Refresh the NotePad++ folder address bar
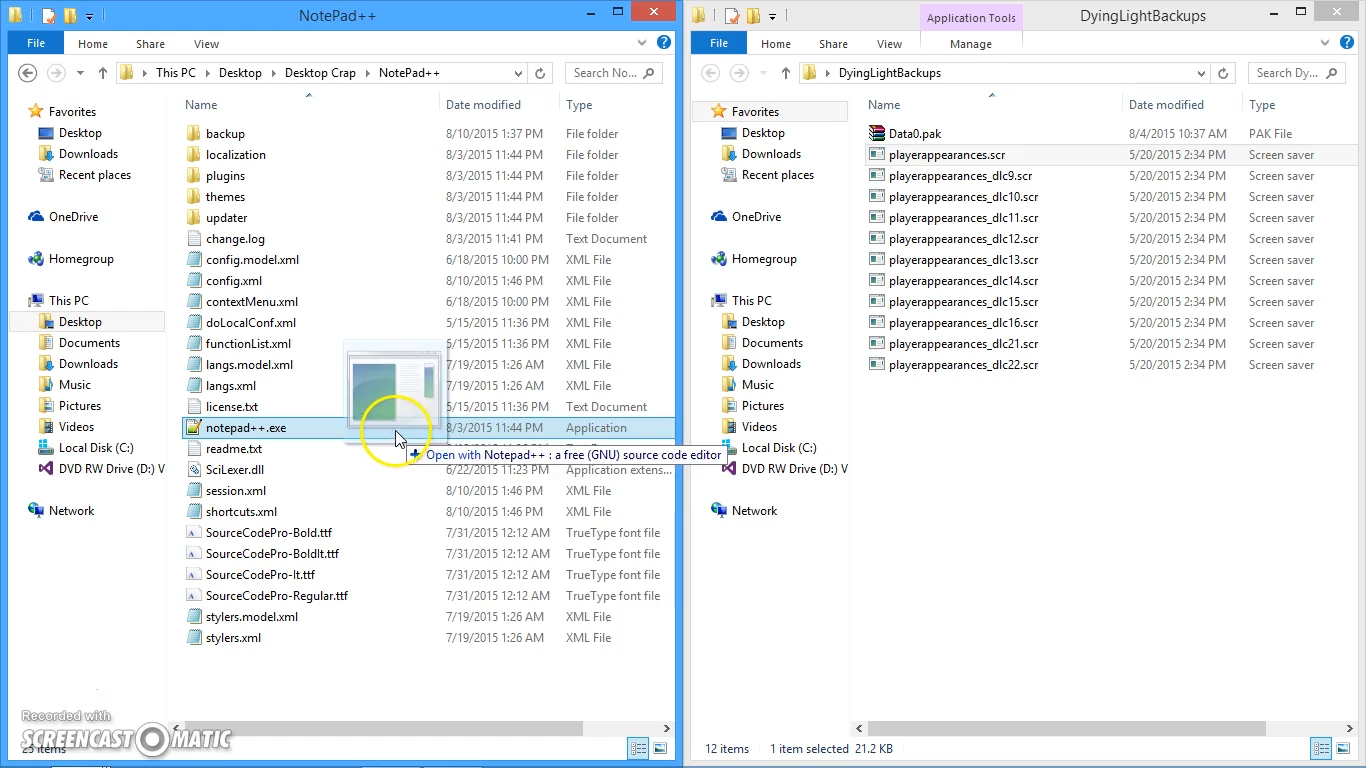 pos(541,73)
